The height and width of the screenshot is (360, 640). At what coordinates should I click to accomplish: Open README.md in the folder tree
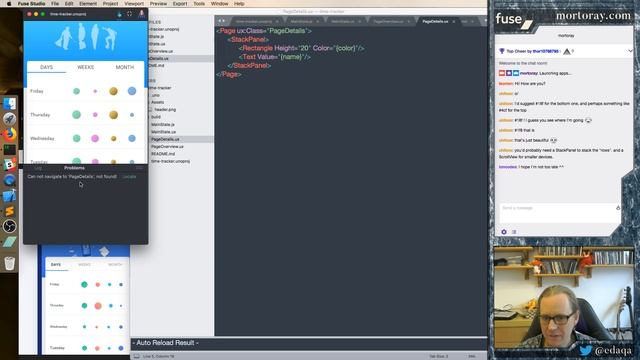163,154
